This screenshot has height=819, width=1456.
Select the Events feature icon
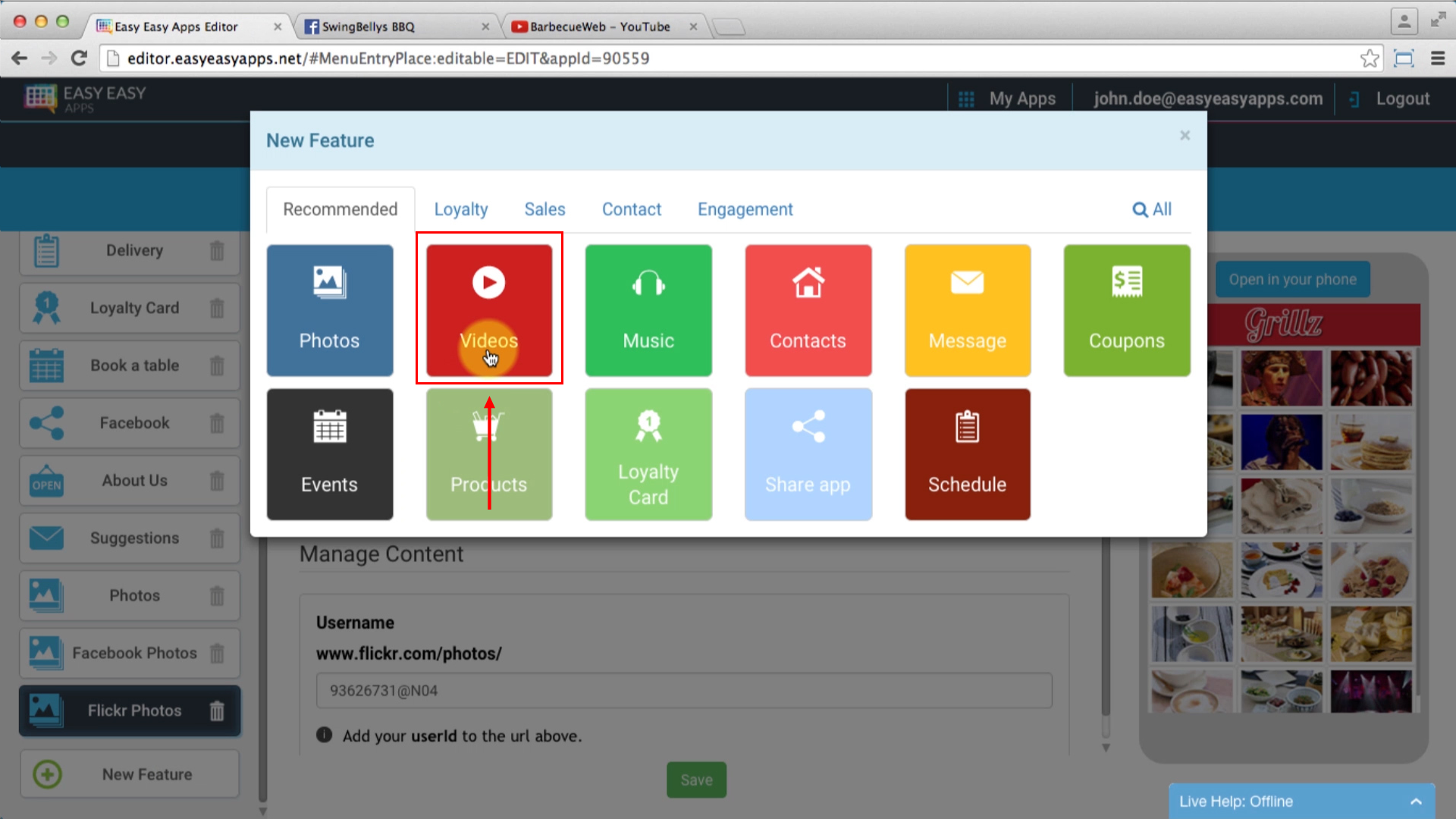[329, 454]
